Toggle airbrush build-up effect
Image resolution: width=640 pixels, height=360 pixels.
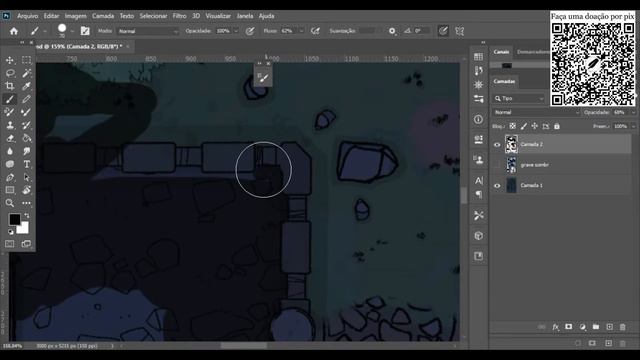[x=315, y=31]
